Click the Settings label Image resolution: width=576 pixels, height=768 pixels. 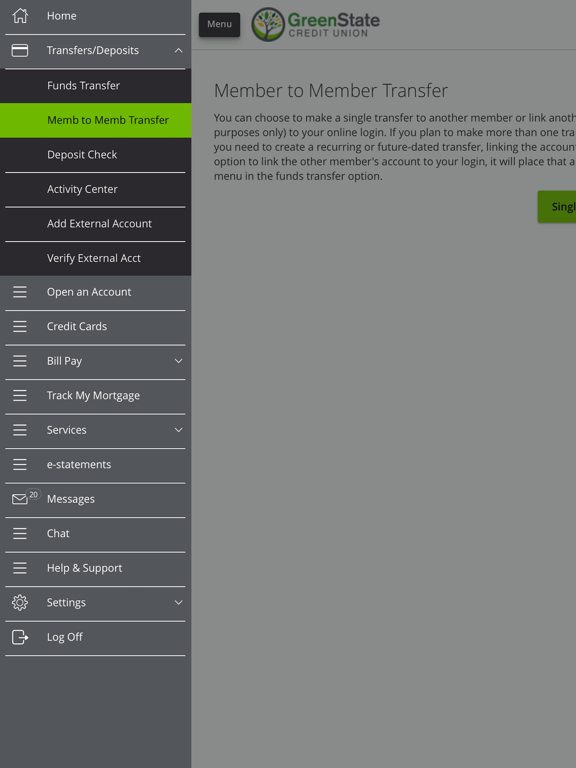point(66,602)
